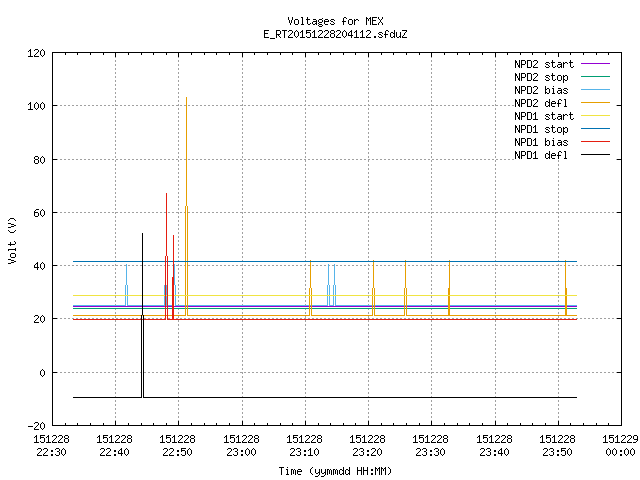Click the x-axis tick label 23:50
Screen dimensions: 640x480
tap(557, 452)
